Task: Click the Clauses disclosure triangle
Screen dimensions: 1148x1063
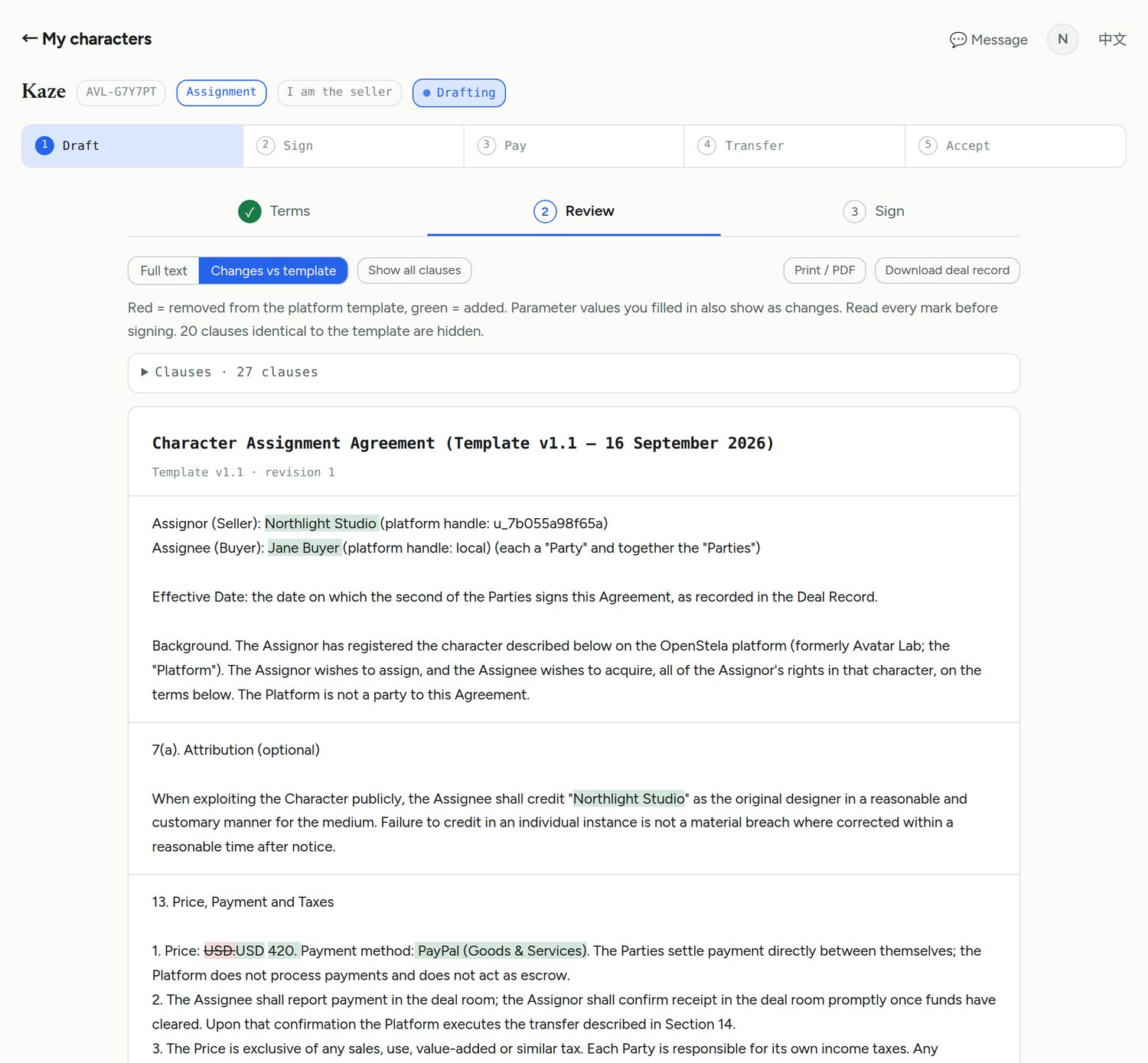Action: pyautogui.click(x=145, y=372)
